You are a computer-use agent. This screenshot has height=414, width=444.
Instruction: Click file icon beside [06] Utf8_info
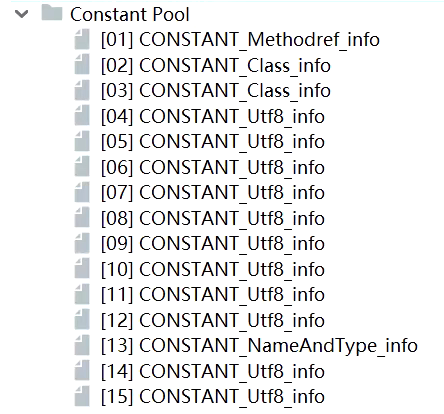82,167
